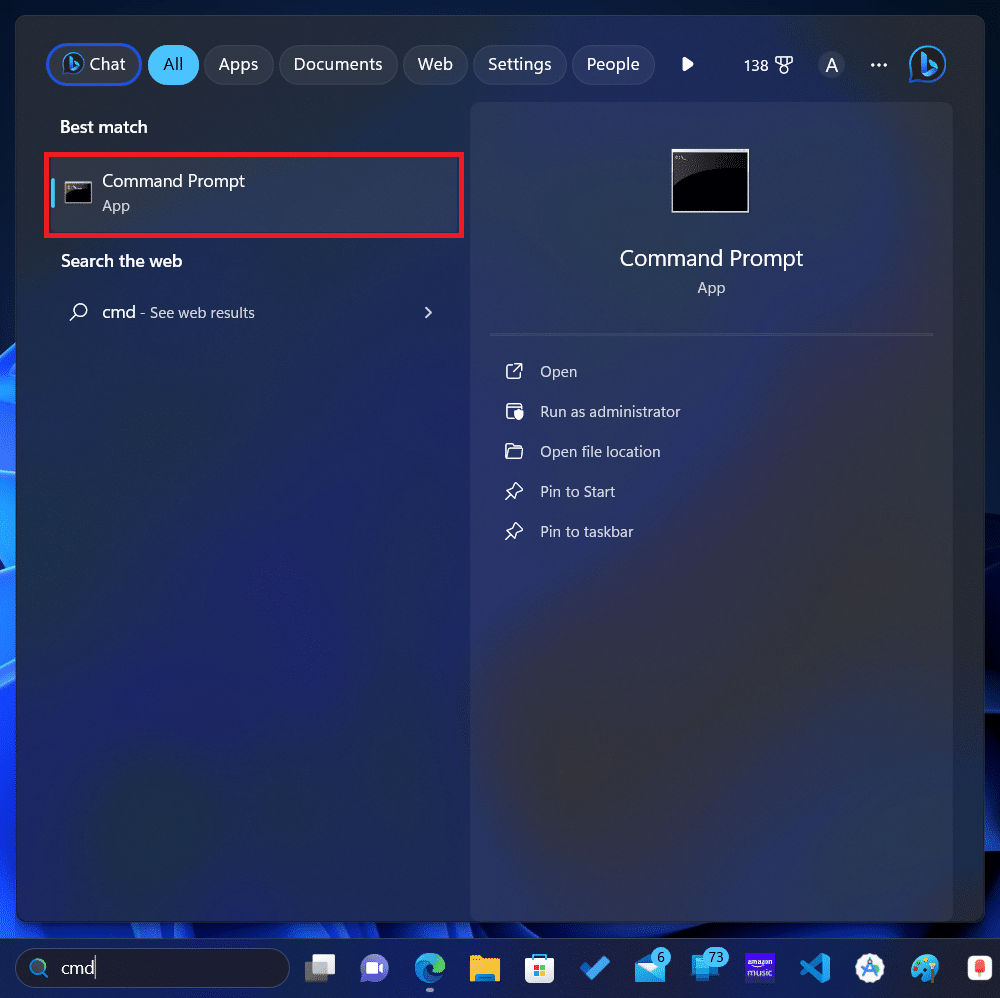Click Run as administrator

click(x=609, y=412)
